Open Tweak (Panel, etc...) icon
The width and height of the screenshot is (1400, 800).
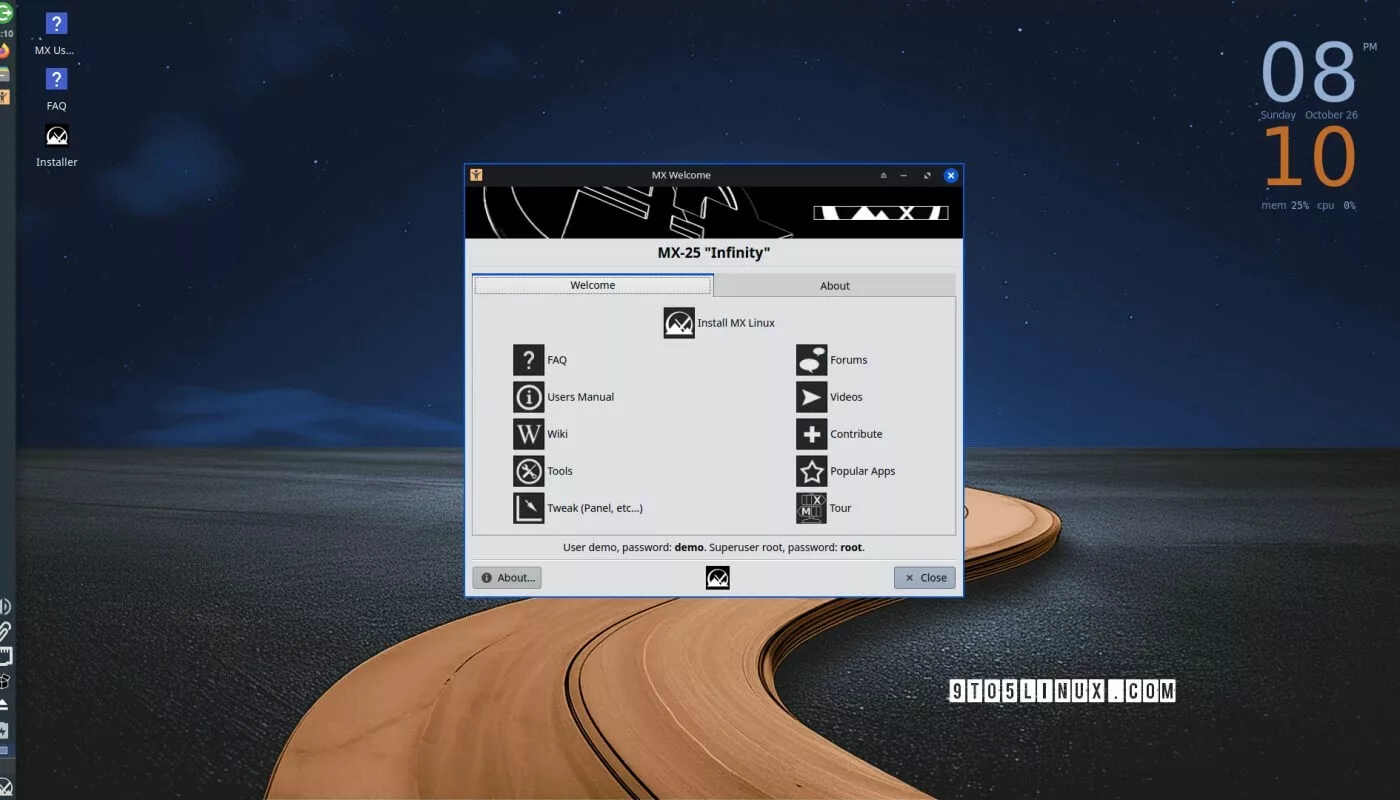[528, 508]
